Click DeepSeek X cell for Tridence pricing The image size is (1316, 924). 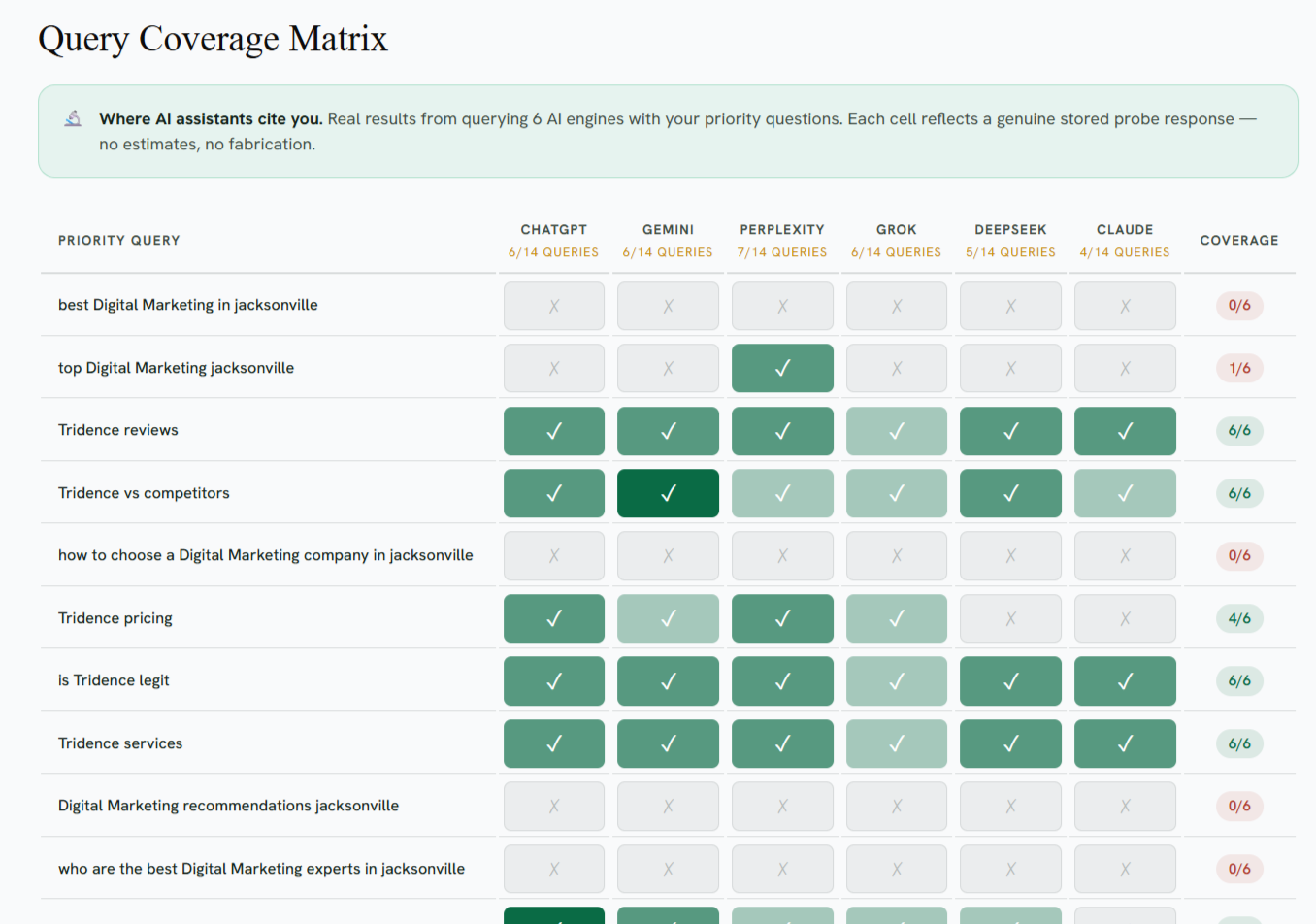pyautogui.click(x=1010, y=618)
